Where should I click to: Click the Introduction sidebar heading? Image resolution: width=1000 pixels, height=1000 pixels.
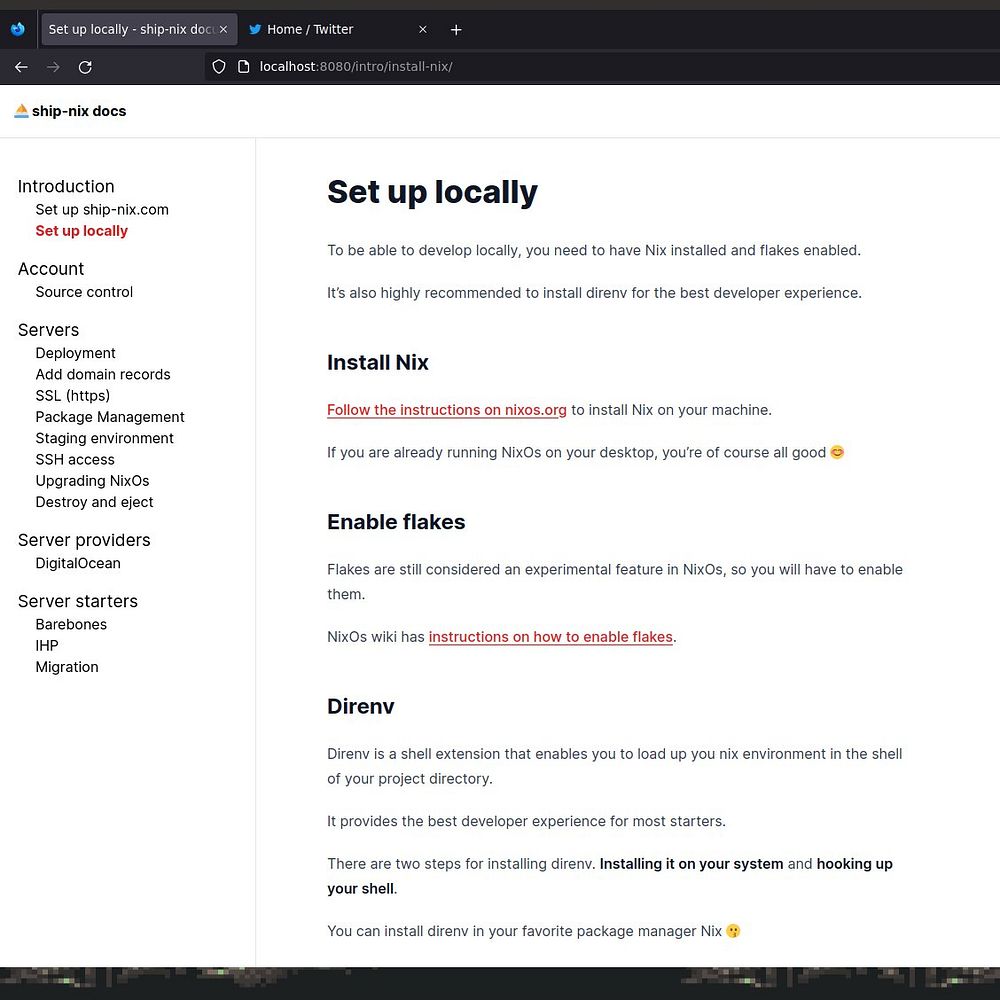66,186
